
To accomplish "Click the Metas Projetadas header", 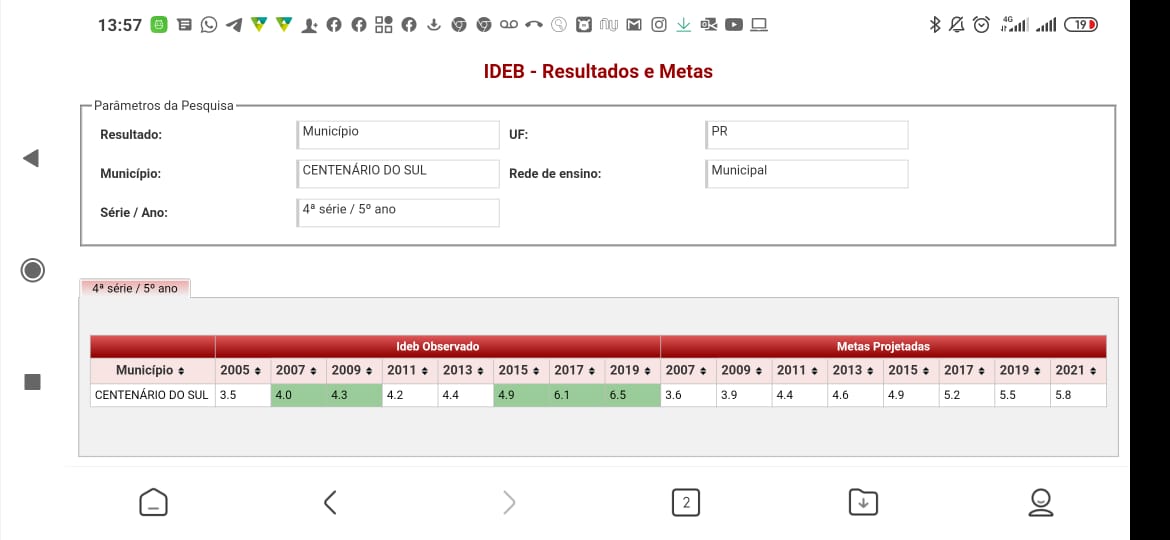I will pyautogui.click(x=883, y=347).
